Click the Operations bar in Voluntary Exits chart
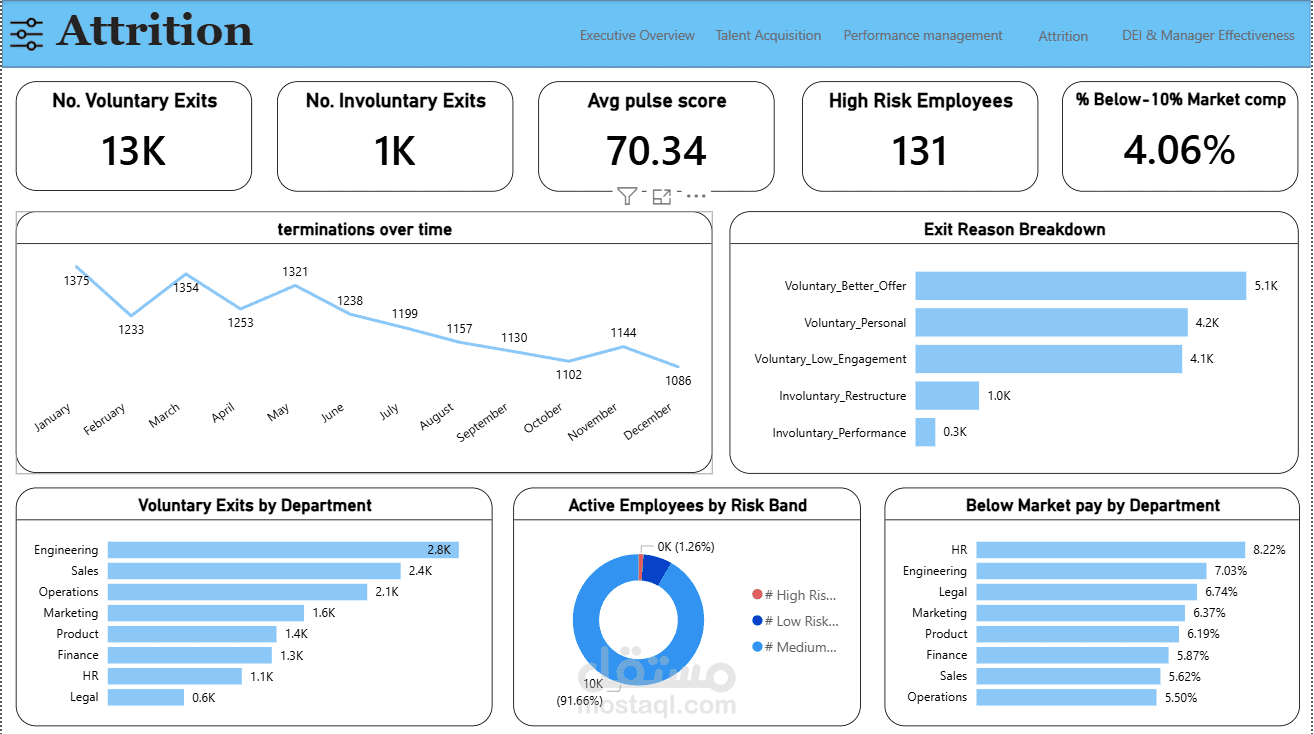The height and width of the screenshot is (734, 1314). (238, 592)
